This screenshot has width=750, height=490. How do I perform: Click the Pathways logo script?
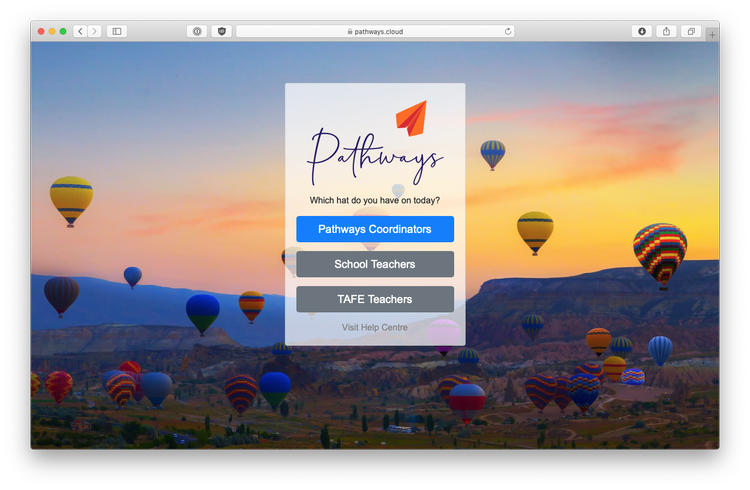(375, 157)
